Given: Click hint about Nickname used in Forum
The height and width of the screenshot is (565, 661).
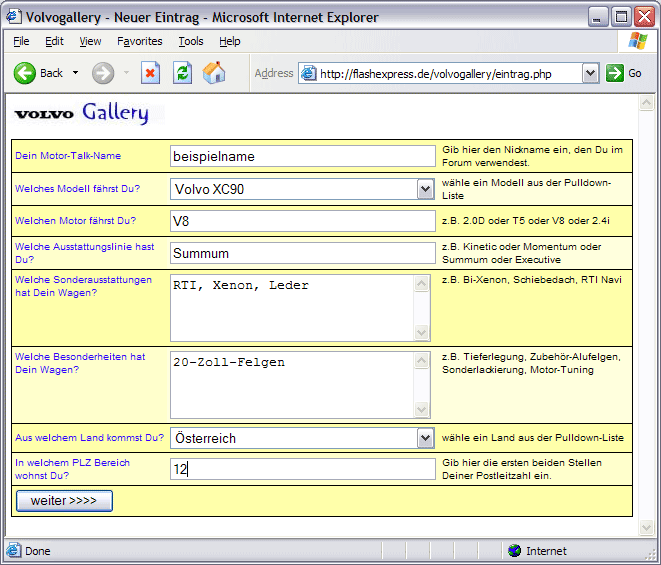Looking at the screenshot, I should (532, 156).
